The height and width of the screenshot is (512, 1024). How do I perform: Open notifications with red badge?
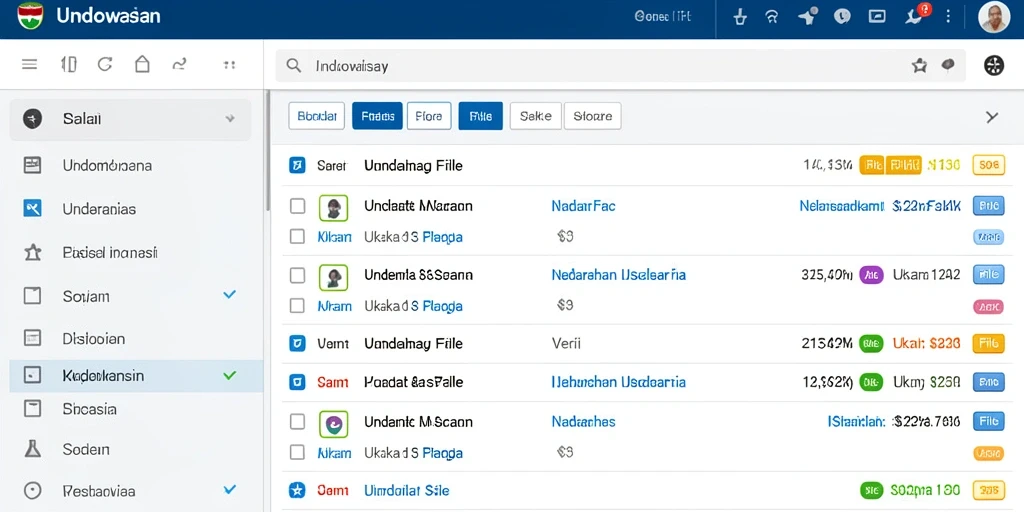(x=916, y=14)
